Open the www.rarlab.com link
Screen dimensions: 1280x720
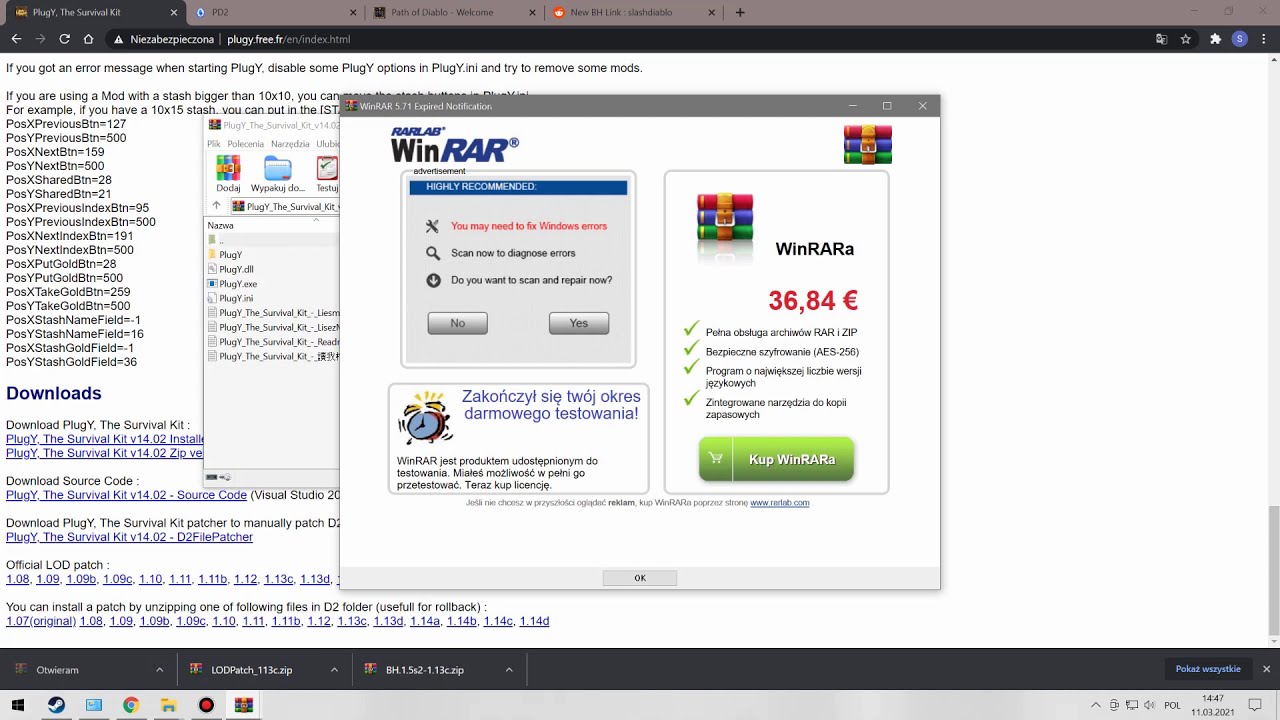click(x=780, y=503)
